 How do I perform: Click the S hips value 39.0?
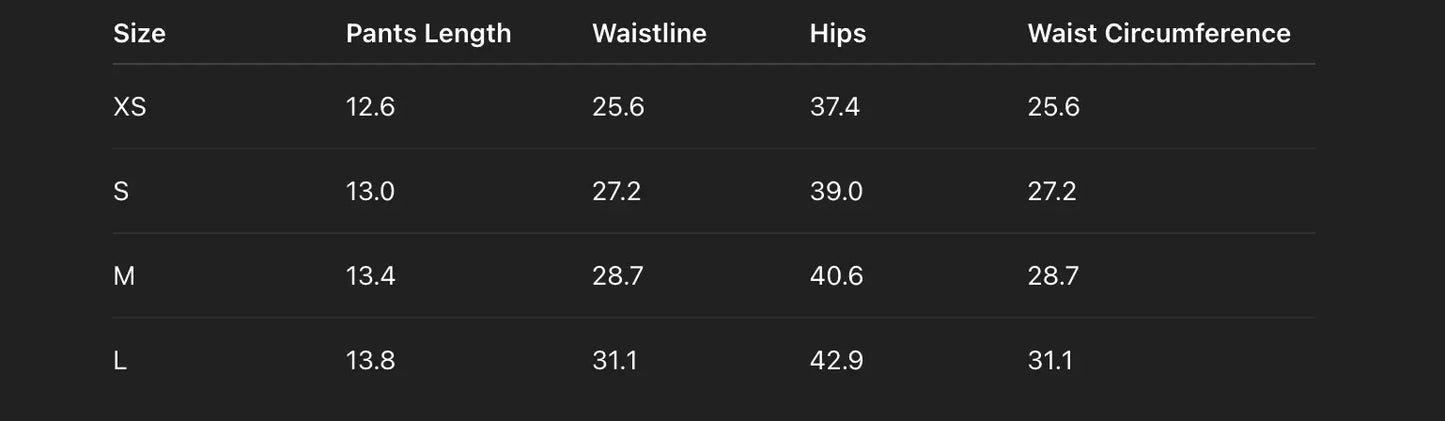click(836, 192)
